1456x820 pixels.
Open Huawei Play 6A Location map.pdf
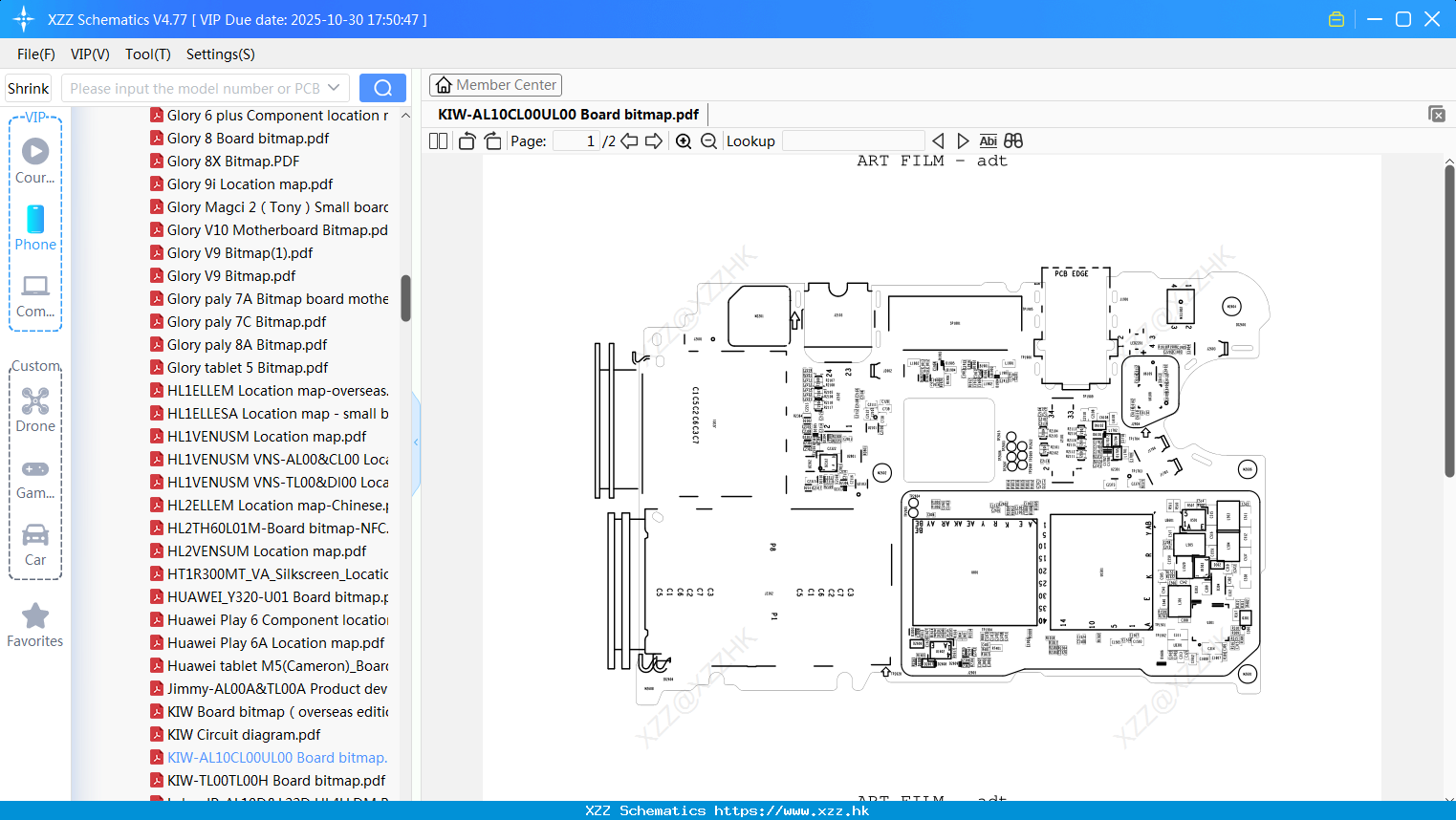click(268, 642)
